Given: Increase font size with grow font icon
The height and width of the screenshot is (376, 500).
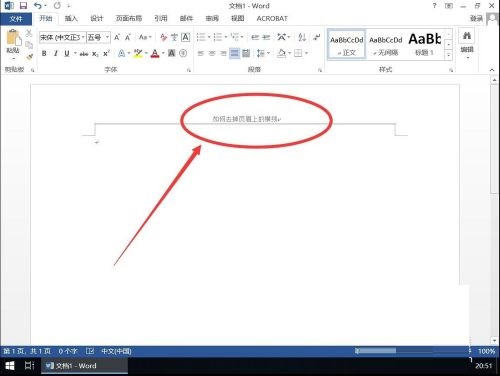Looking at the screenshot, I should coord(117,37).
